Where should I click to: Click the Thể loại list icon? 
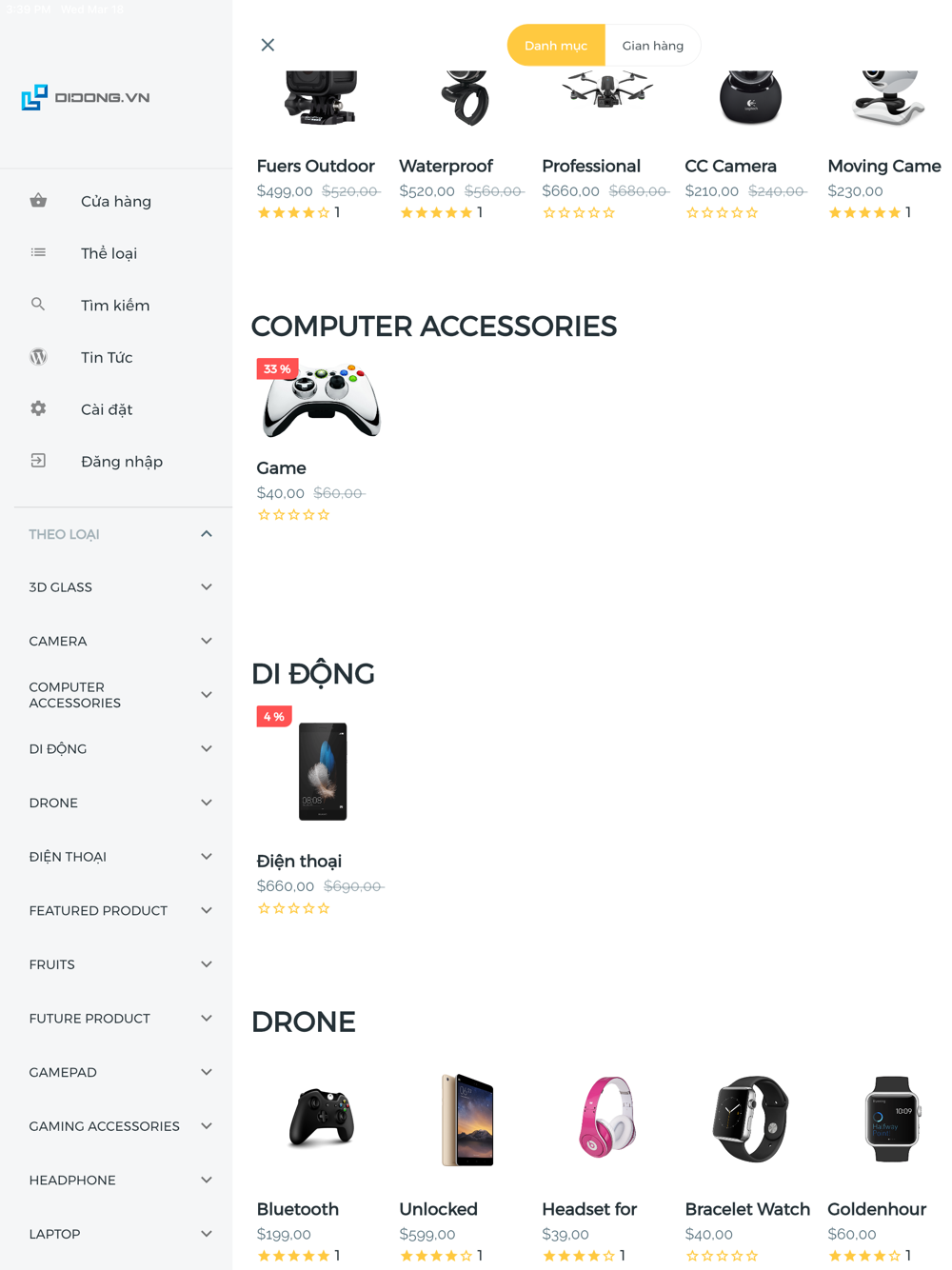click(38, 252)
